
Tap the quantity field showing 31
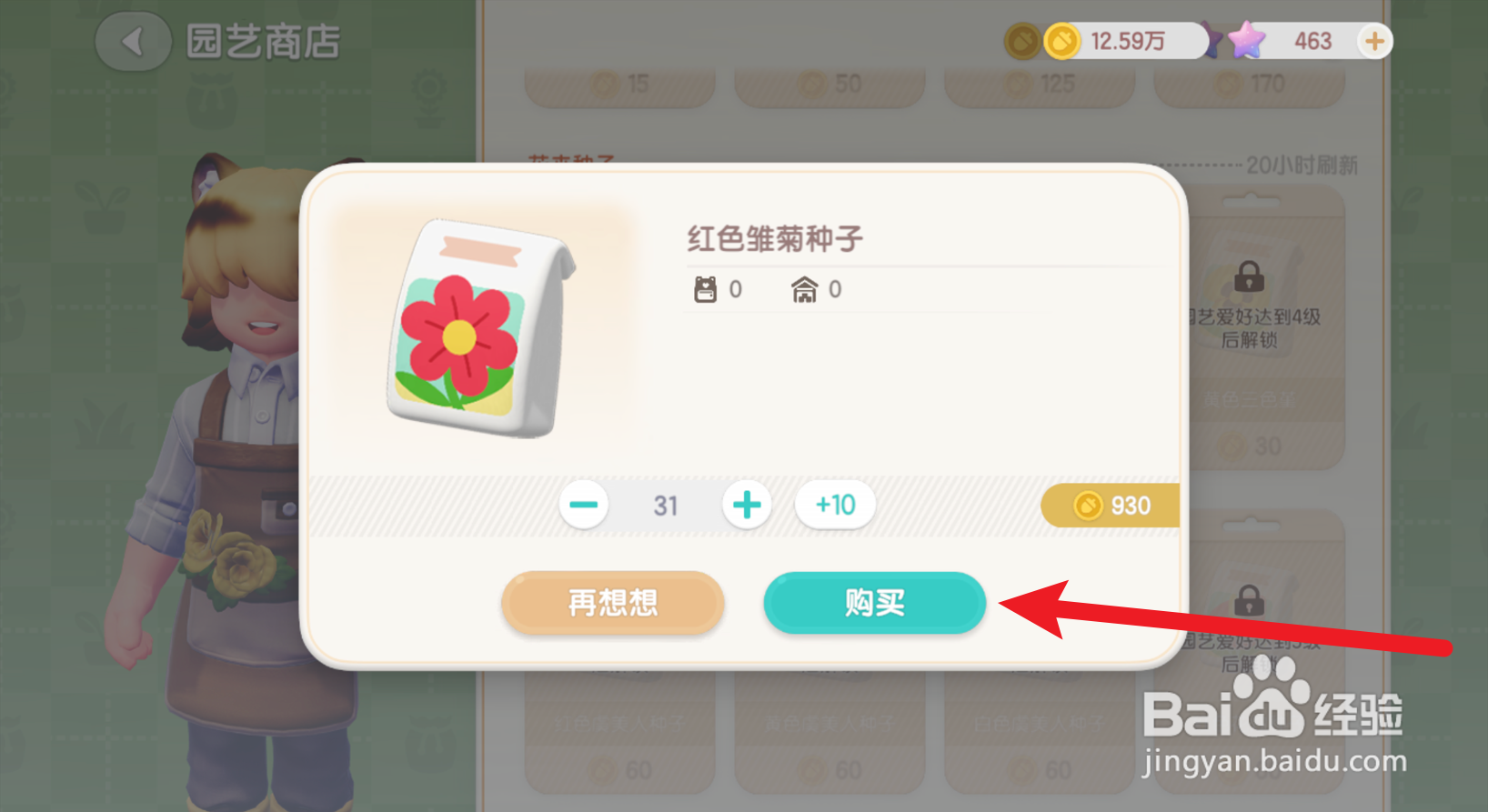pyautogui.click(x=665, y=506)
